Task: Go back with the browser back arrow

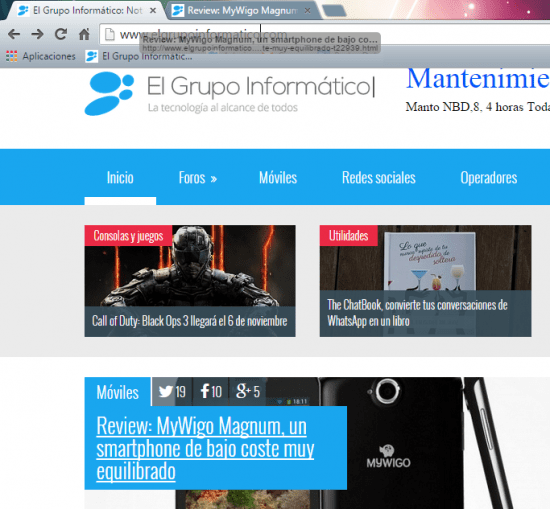Action: coord(14,34)
